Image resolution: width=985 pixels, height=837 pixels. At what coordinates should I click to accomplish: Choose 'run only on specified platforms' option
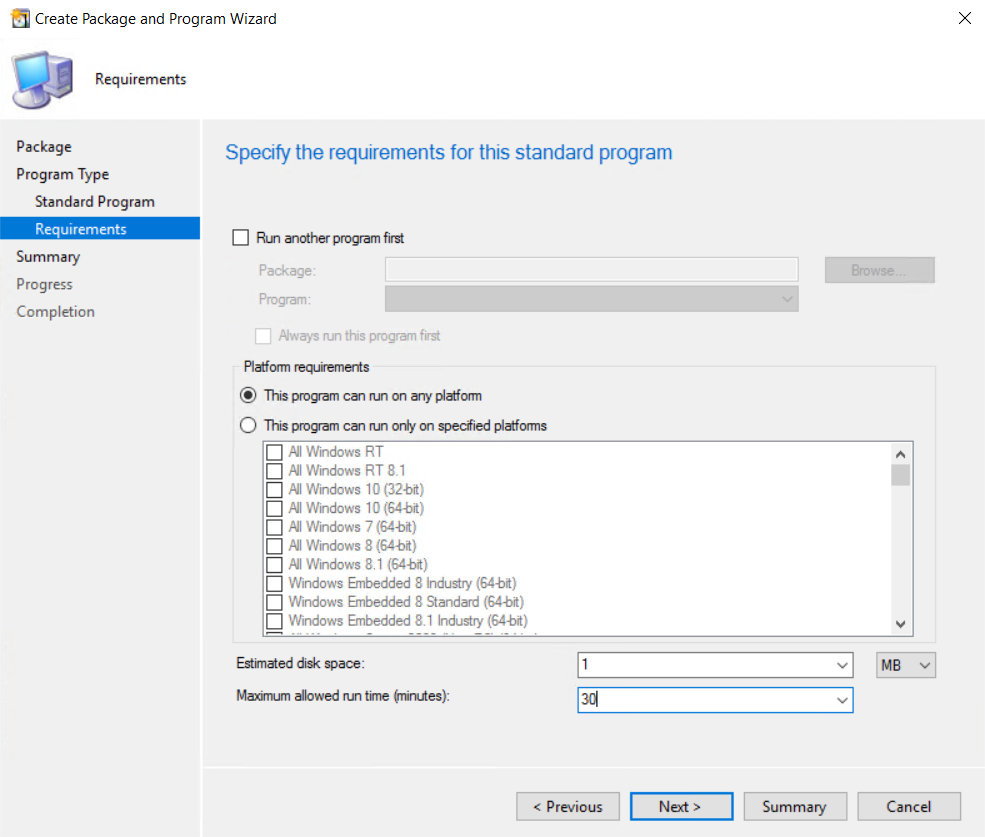coord(249,425)
